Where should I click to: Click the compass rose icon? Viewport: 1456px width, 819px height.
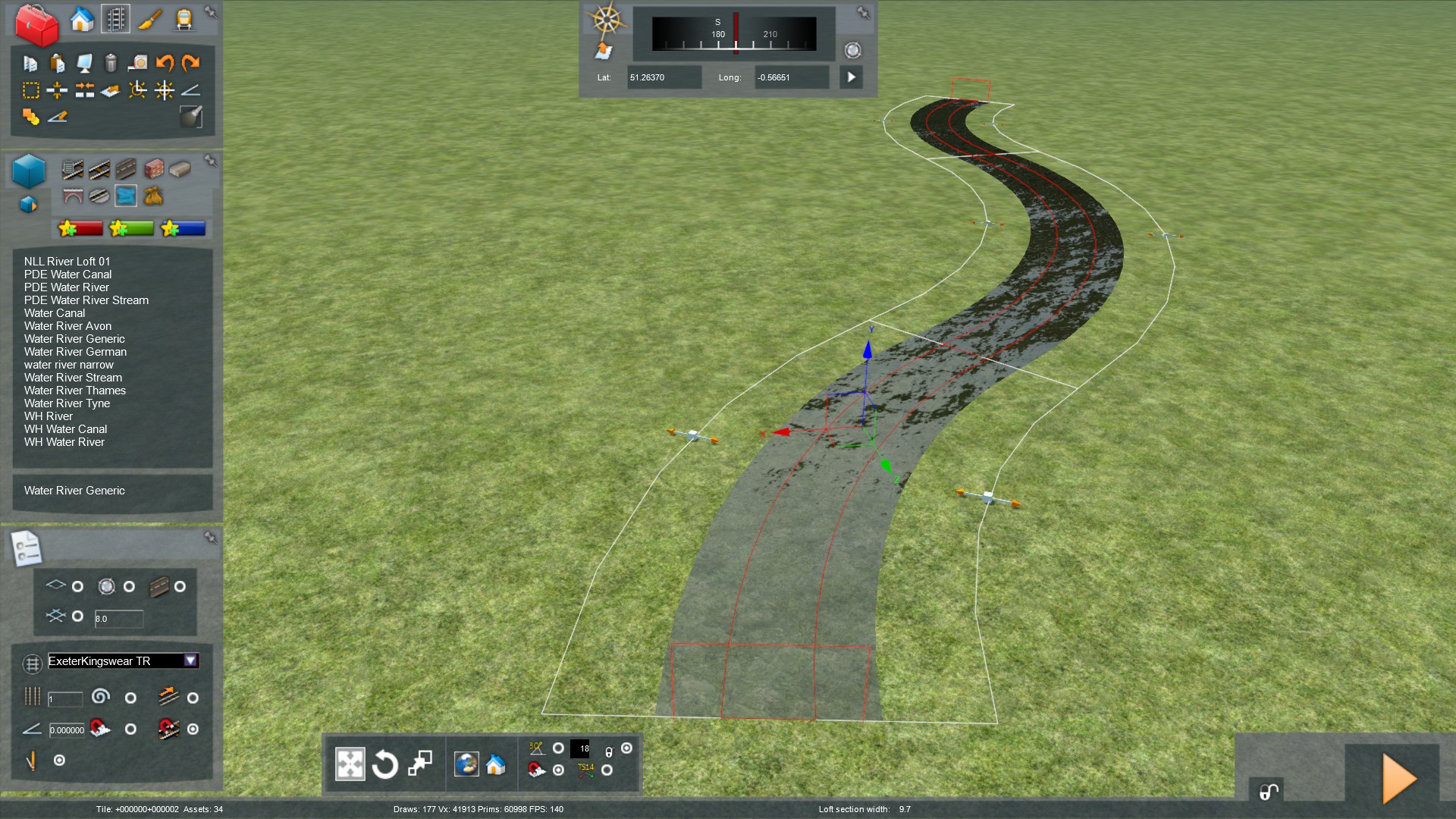point(606,19)
